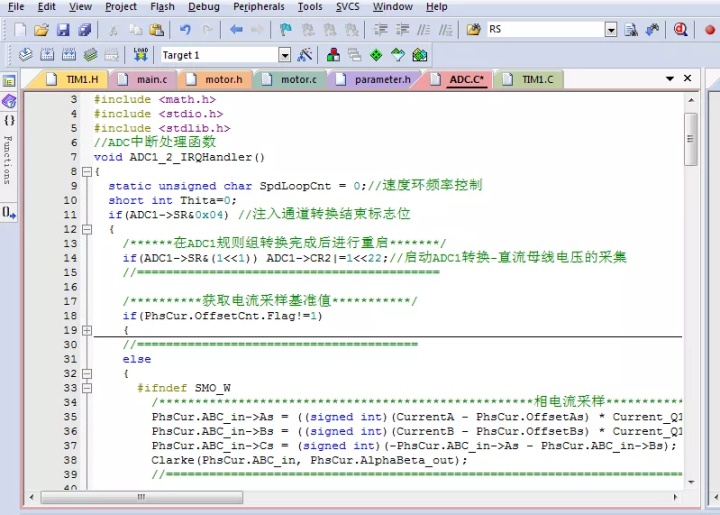Download to flash with the LOAD icon
720x515 pixels.
(x=141, y=55)
